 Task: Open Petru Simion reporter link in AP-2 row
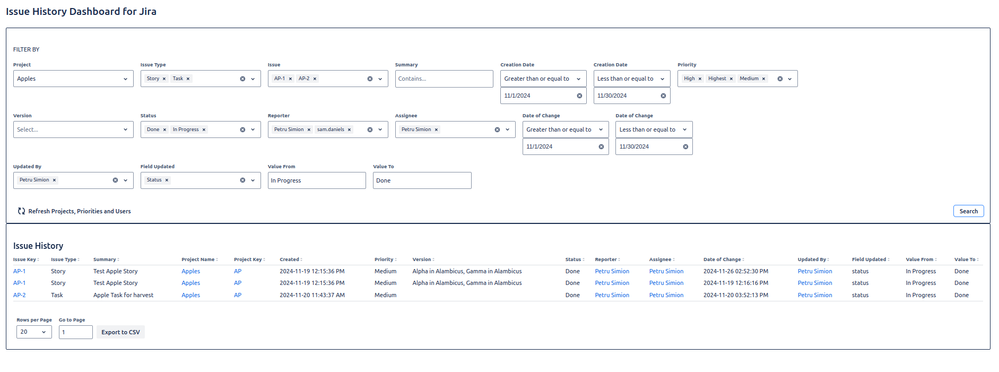[612, 295]
